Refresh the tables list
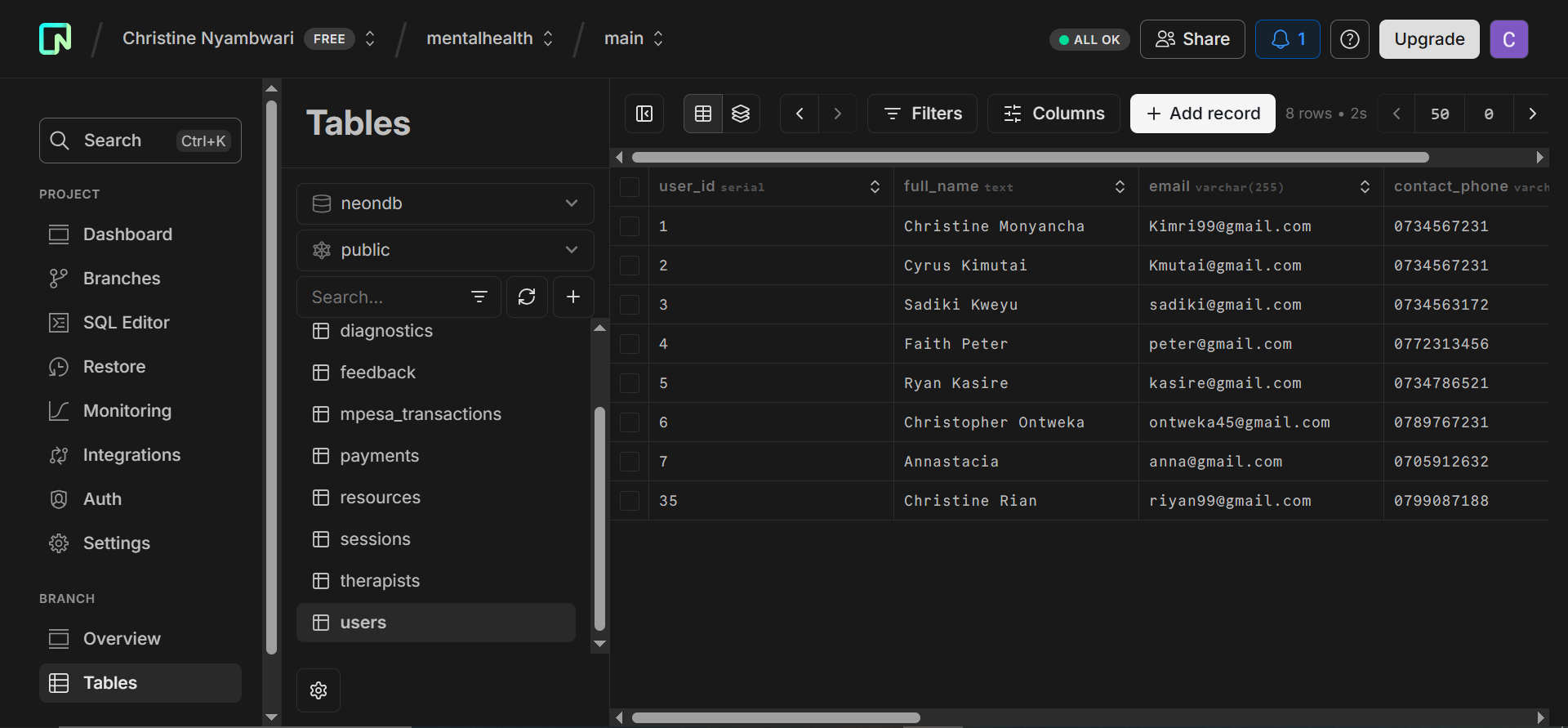Image resolution: width=1568 pixels, height=728 pixels. coord(527,297)
